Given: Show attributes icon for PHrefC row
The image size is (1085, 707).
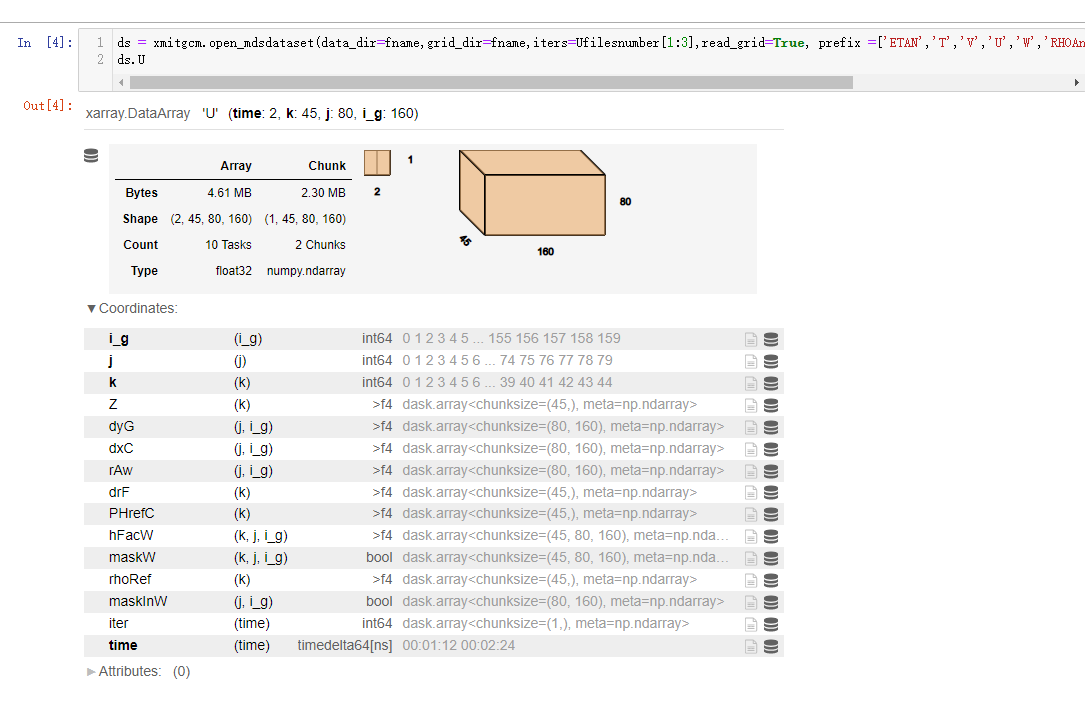Looking at the screenshot, I should pyautogui.click(x=751, y=515).
